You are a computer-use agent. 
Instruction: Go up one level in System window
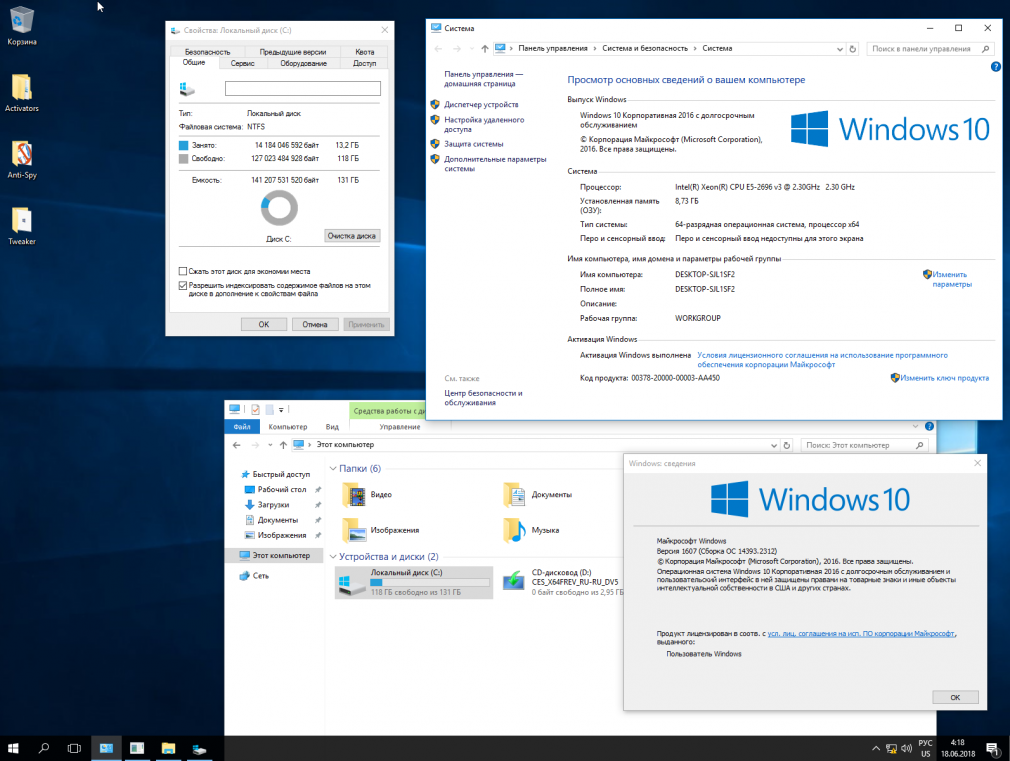coord(484,48)
